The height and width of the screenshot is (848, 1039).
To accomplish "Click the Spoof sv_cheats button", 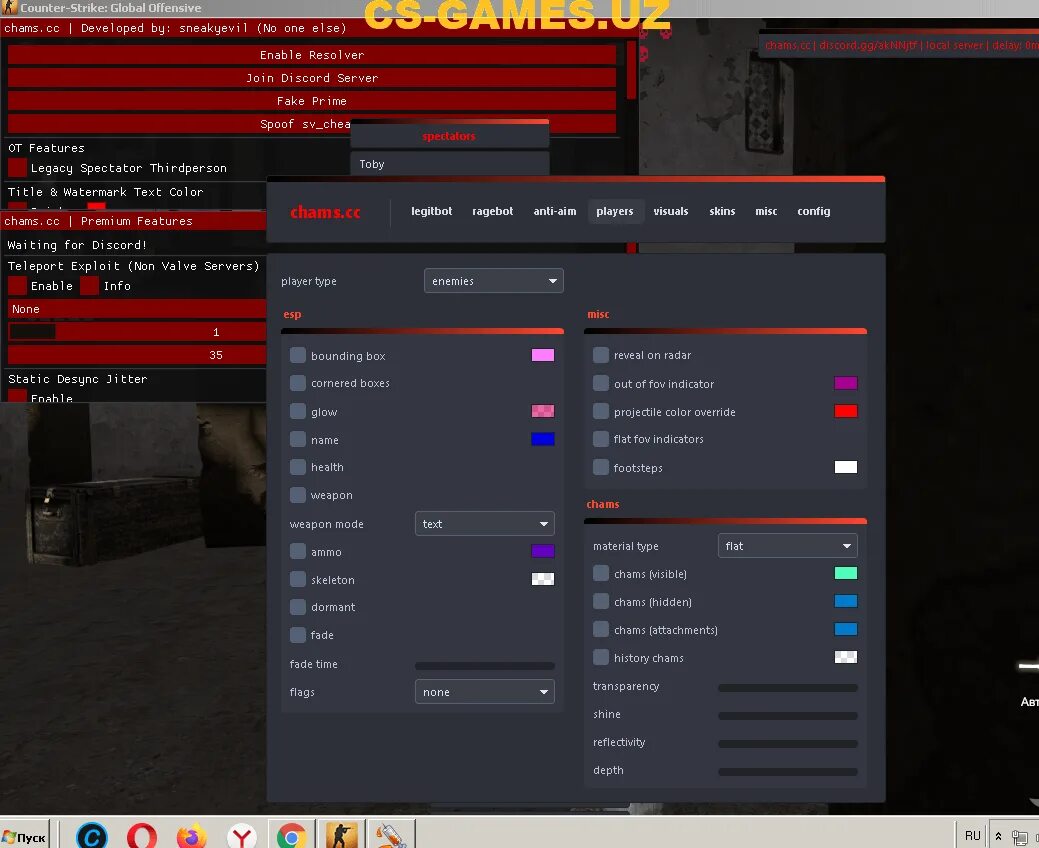I will (311, 124).
